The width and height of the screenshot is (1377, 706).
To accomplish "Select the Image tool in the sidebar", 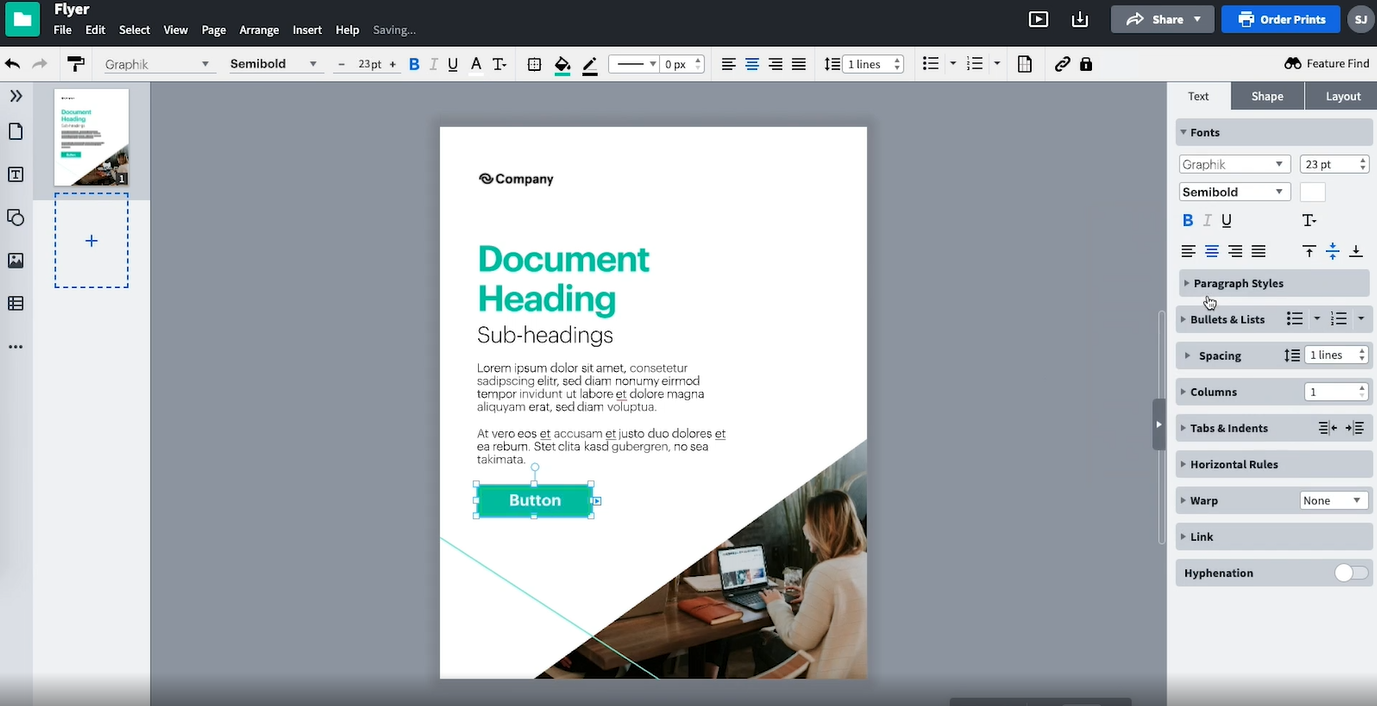I will [15, 260].
